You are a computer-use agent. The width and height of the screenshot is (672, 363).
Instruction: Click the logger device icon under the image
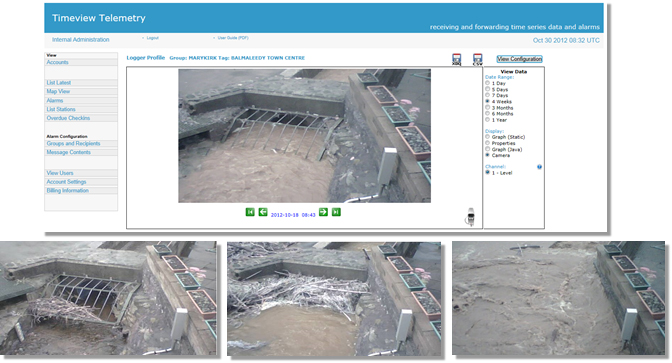pyautogui.click(x=471, y=216)
